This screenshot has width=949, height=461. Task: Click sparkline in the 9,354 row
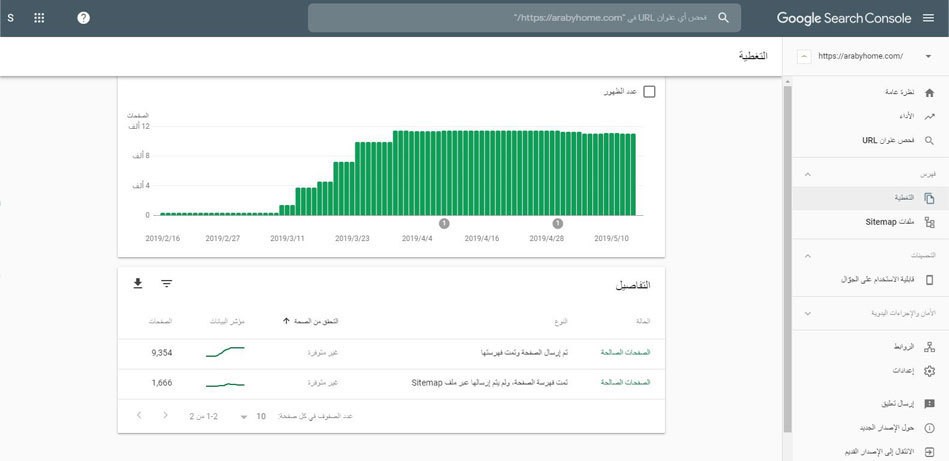tap(225, 351)
